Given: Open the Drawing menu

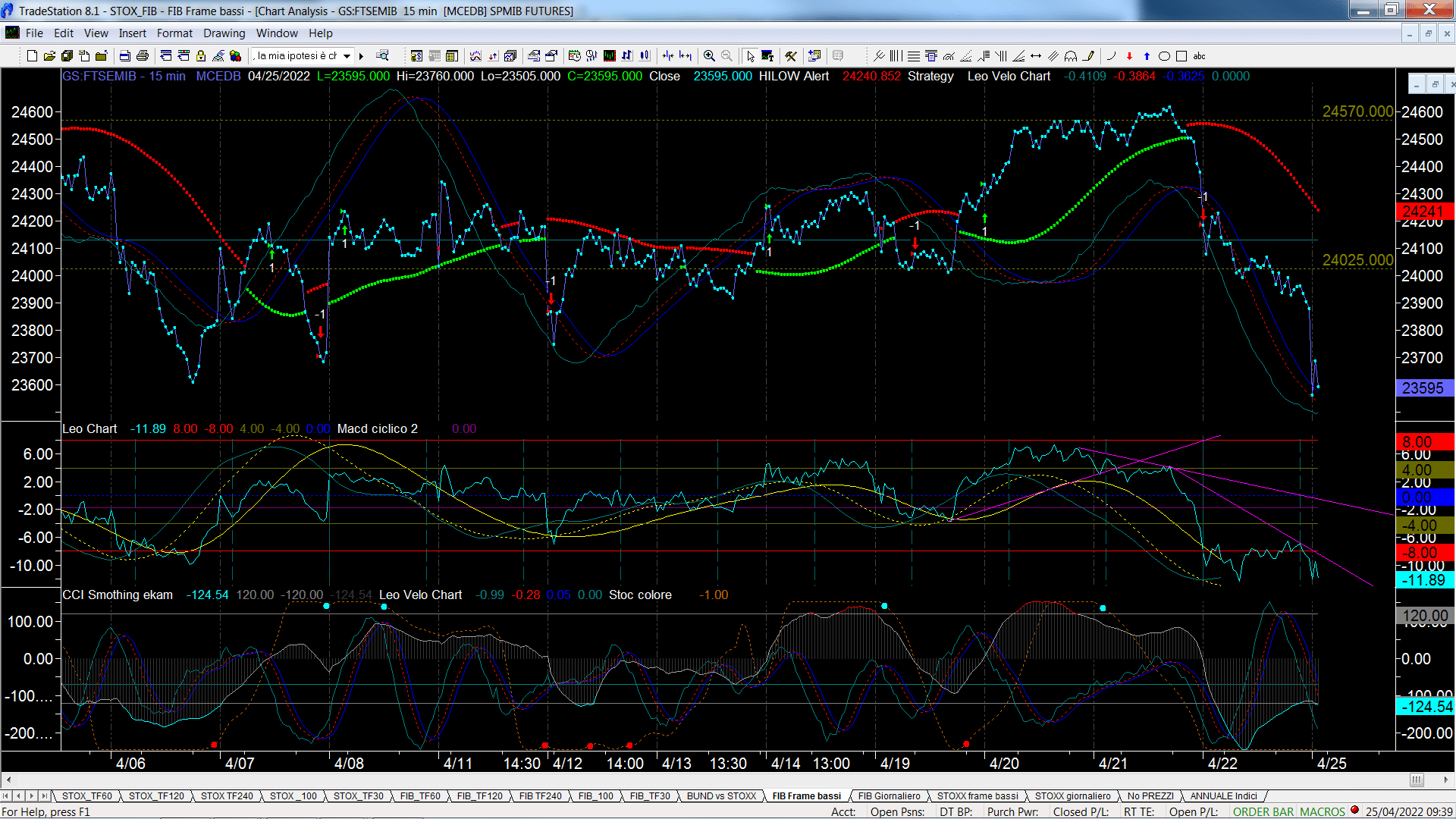Looking at the screenshot, I should point(224,33).
